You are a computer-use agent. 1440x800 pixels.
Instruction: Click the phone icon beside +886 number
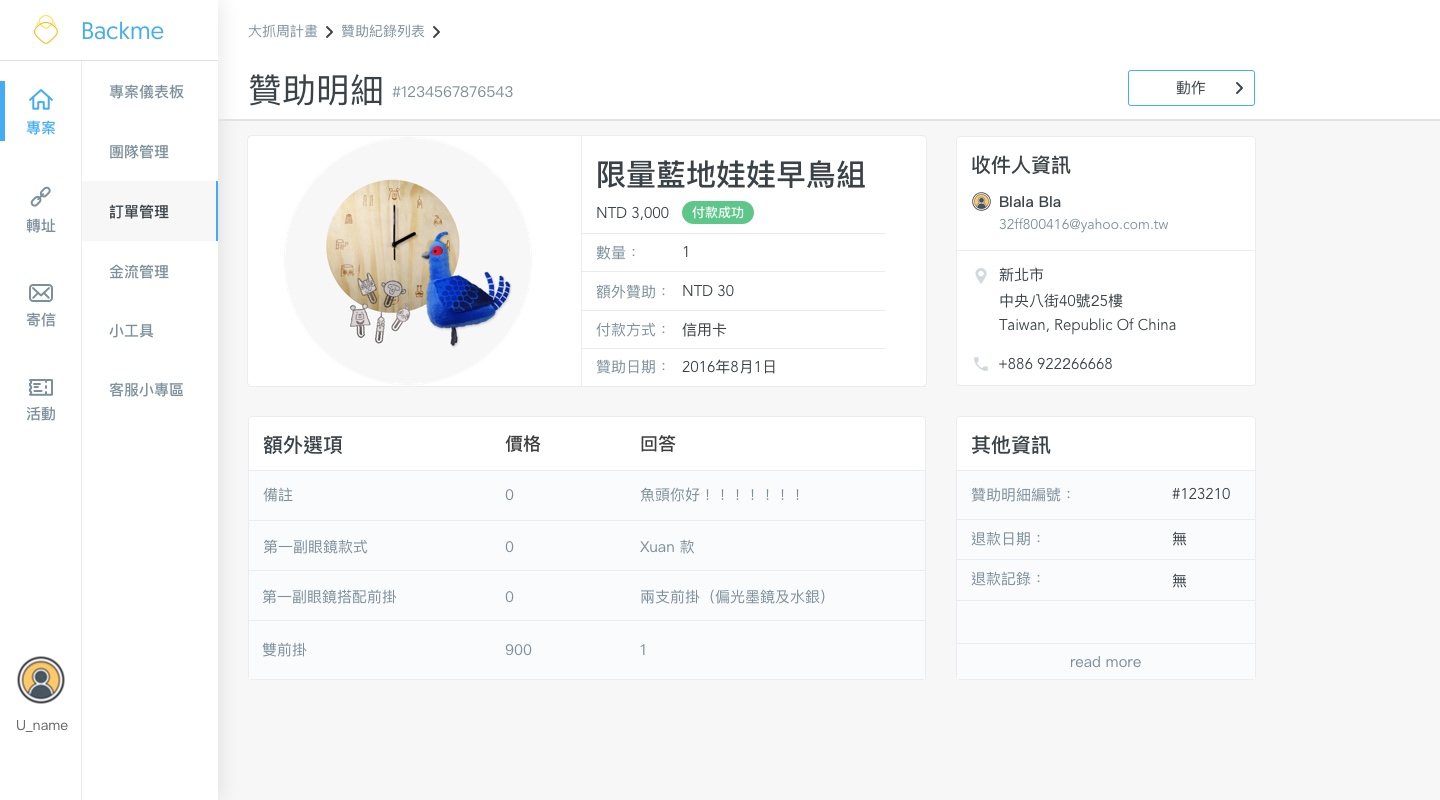(981, 364)
